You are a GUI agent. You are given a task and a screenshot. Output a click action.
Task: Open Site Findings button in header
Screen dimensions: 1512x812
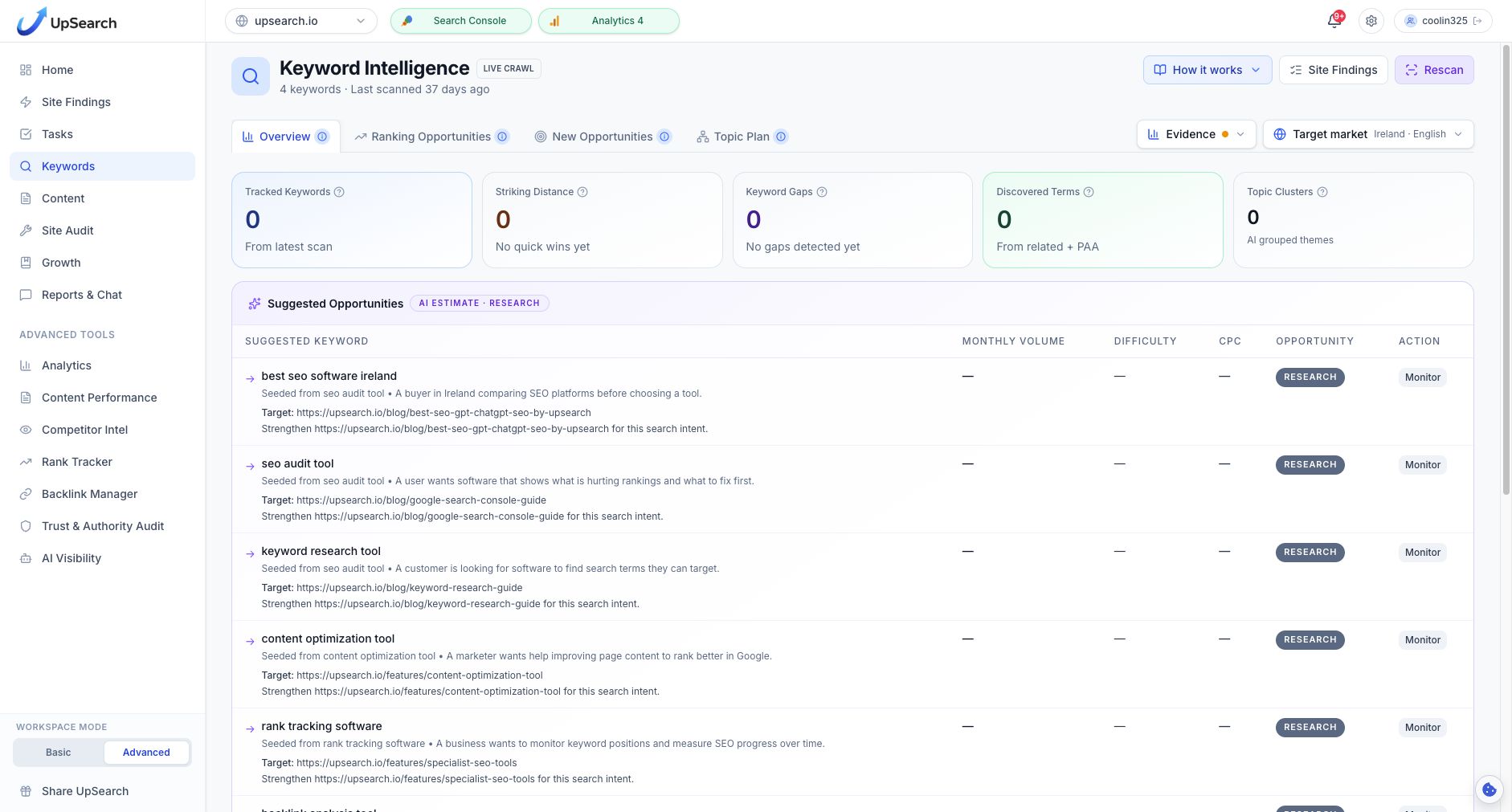(1333, 70)
